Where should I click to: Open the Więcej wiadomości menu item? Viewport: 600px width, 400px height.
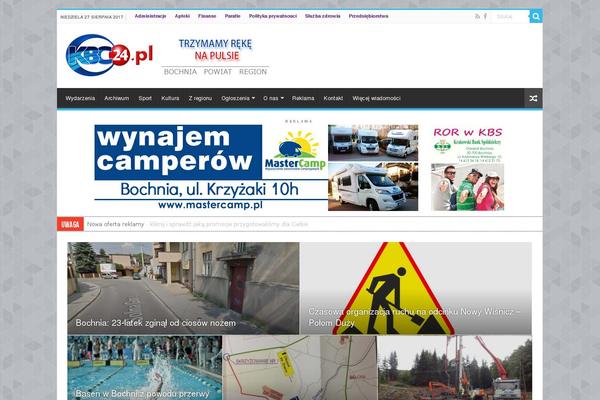pyautogui.click(x=376, y=98)
